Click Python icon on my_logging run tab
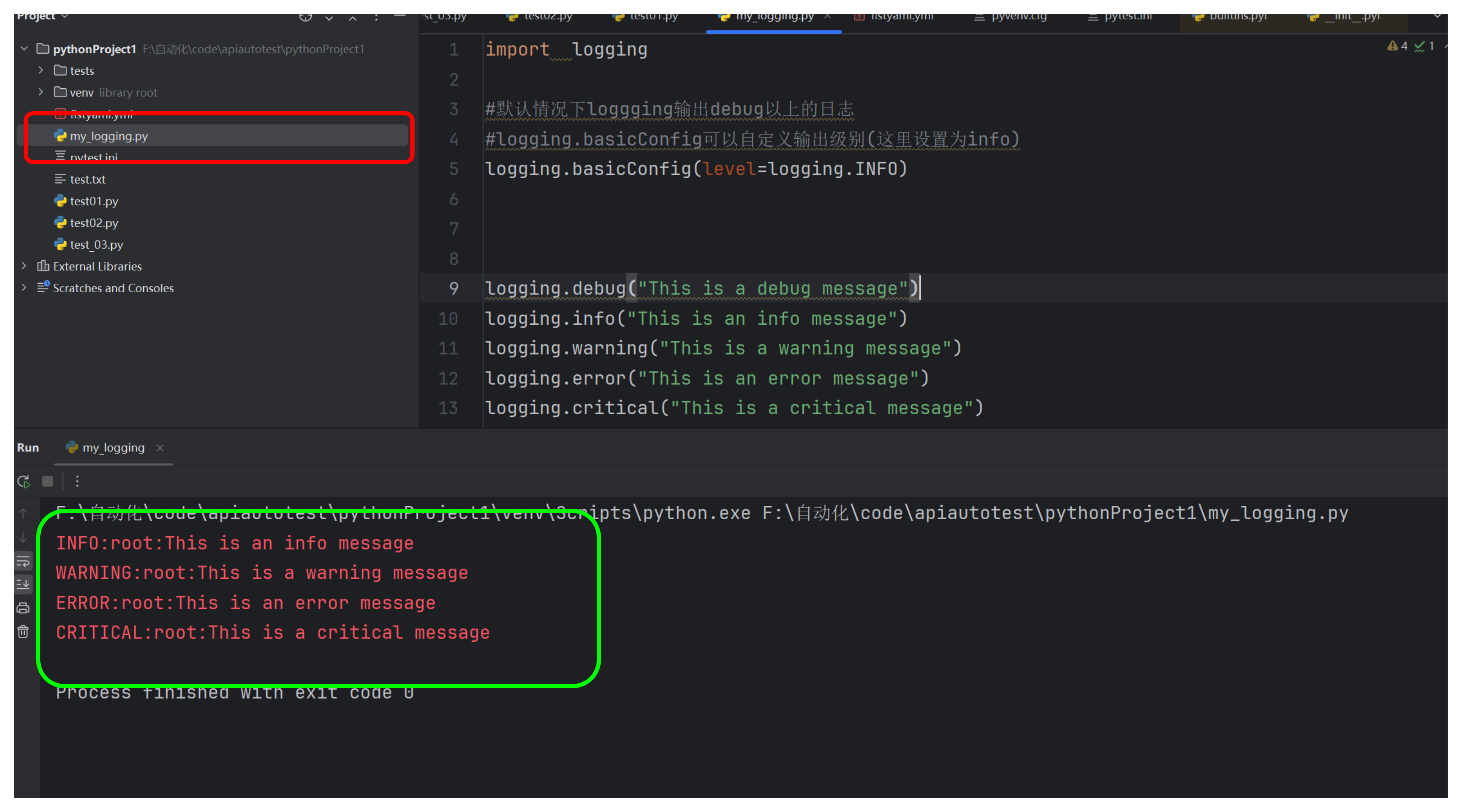The width and height of the screenshot is (1462, 812). (x=72, y=447)
